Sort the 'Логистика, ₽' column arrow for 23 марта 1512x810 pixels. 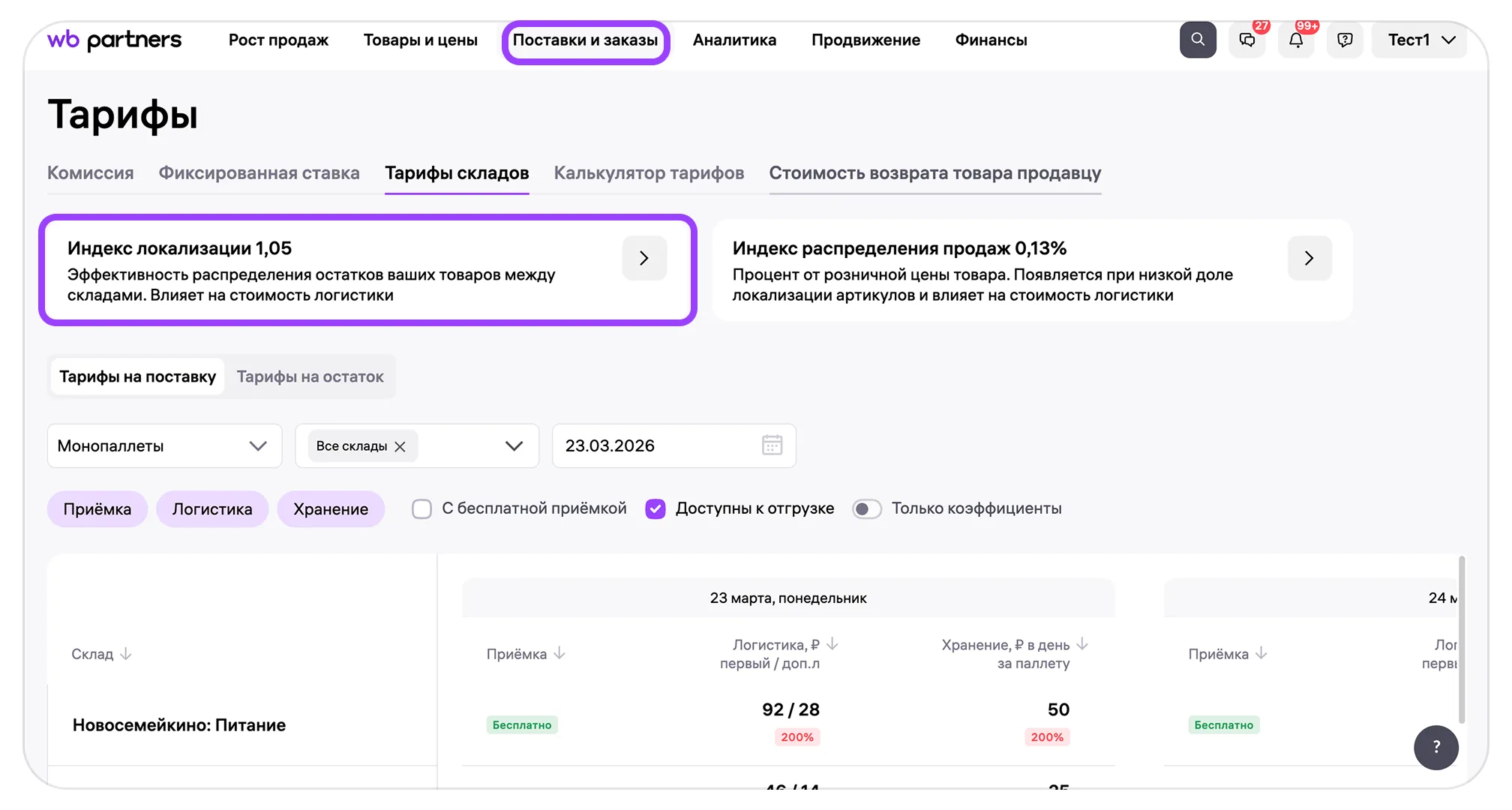pyautogui.click(x=832, y=644)
